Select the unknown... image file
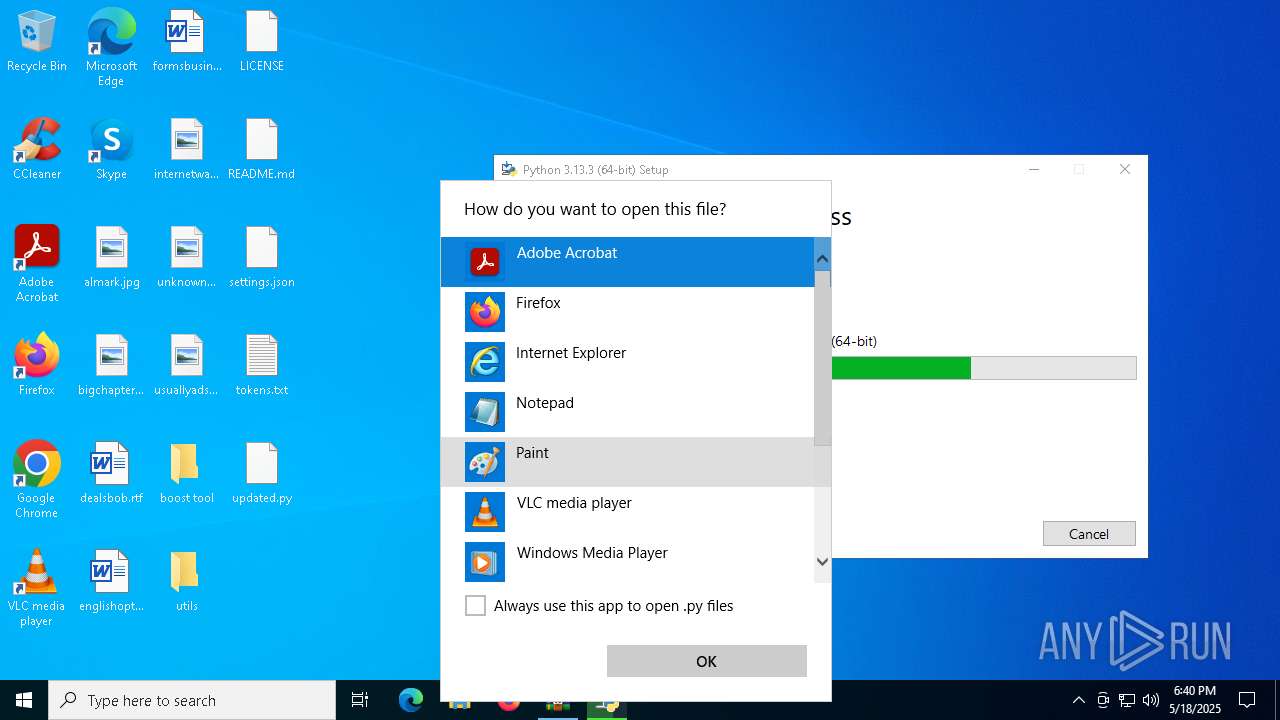The width and height of the screenshot is (1280, 720). click(x=187, y=258)
